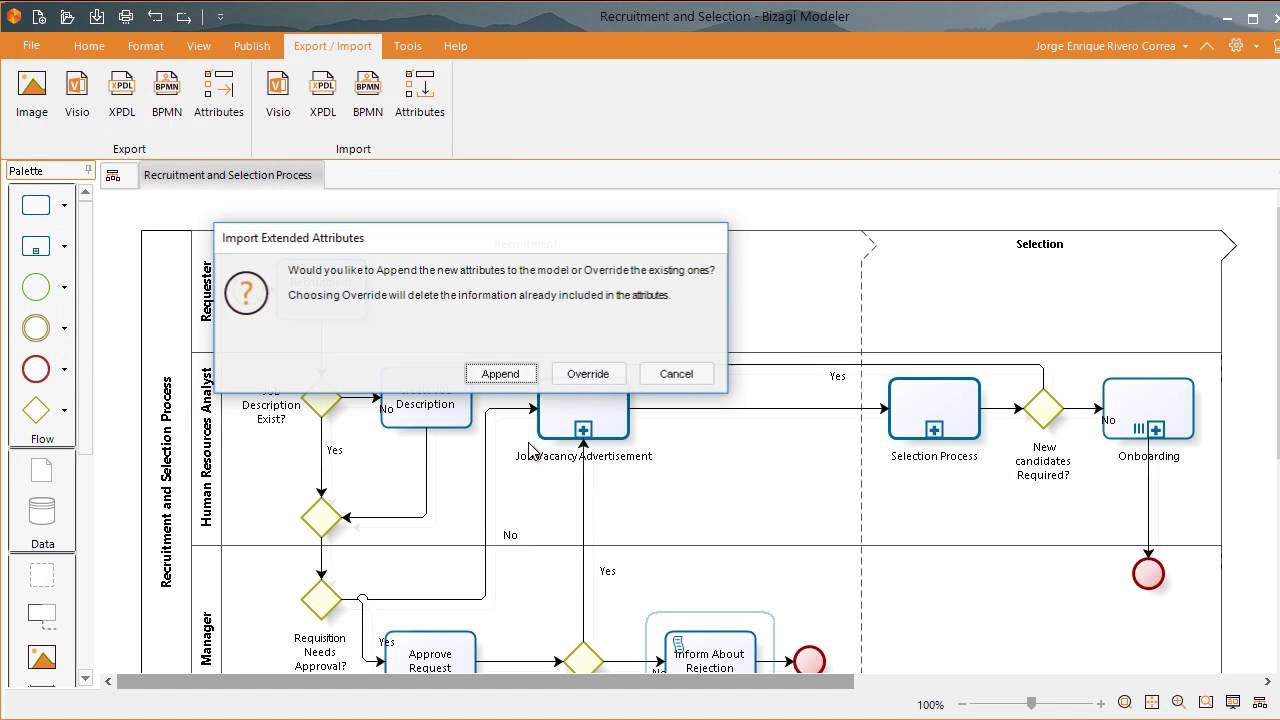Open the quick access toolbar customize arrow
Screen dimensions: 1280x720
point(220,17)
